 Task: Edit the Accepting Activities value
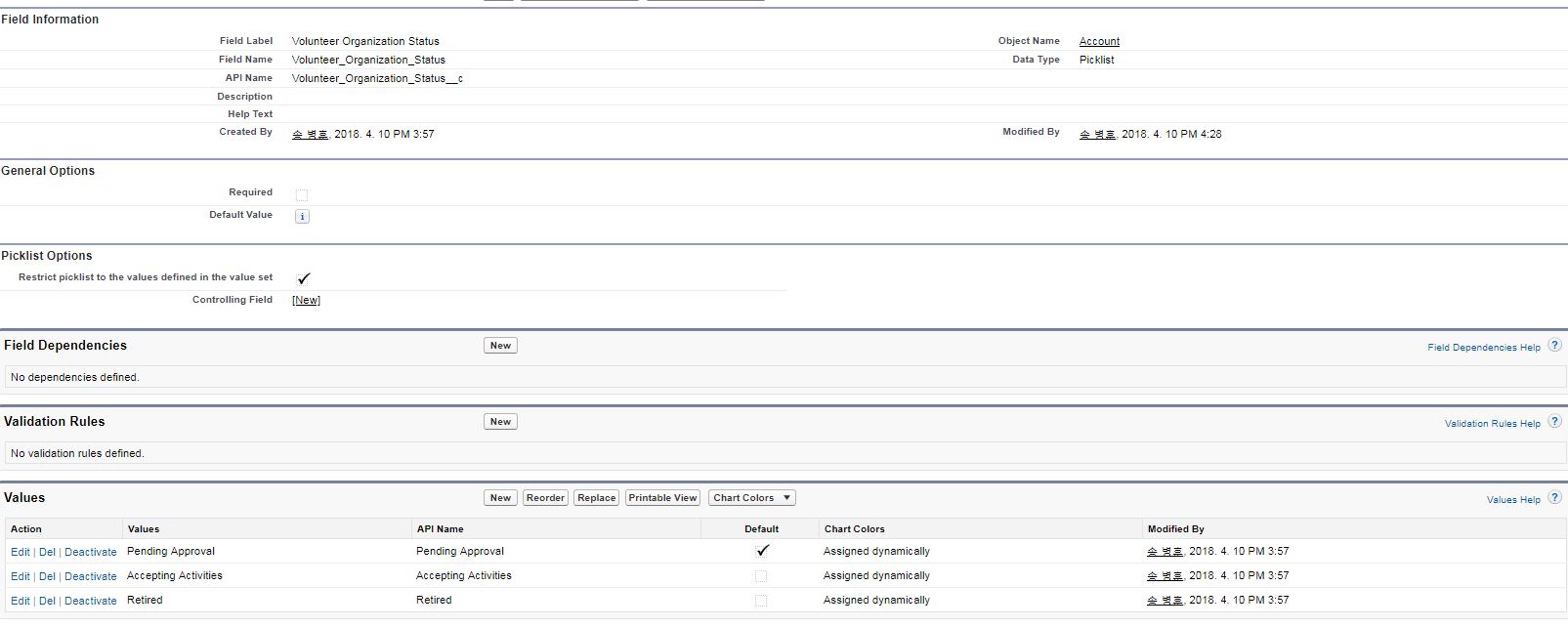20,576
